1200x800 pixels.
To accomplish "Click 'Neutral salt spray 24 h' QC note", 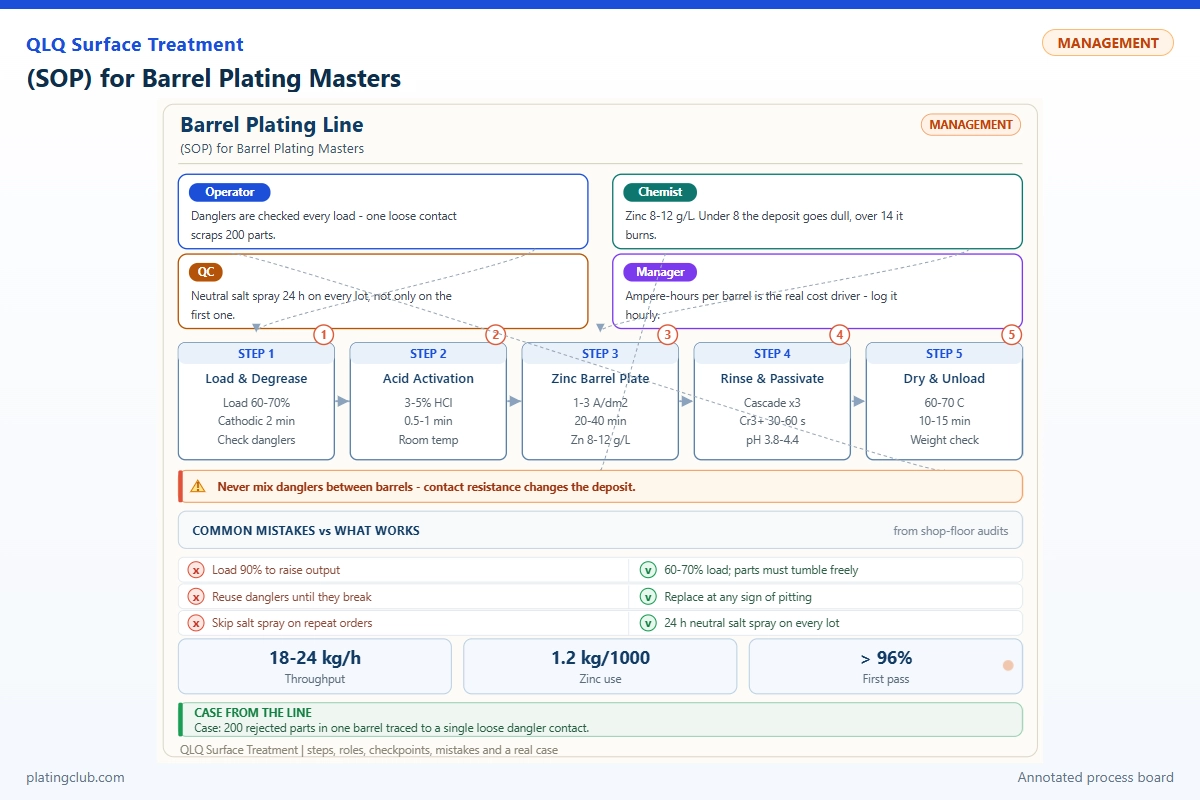I will coord(321,305).
